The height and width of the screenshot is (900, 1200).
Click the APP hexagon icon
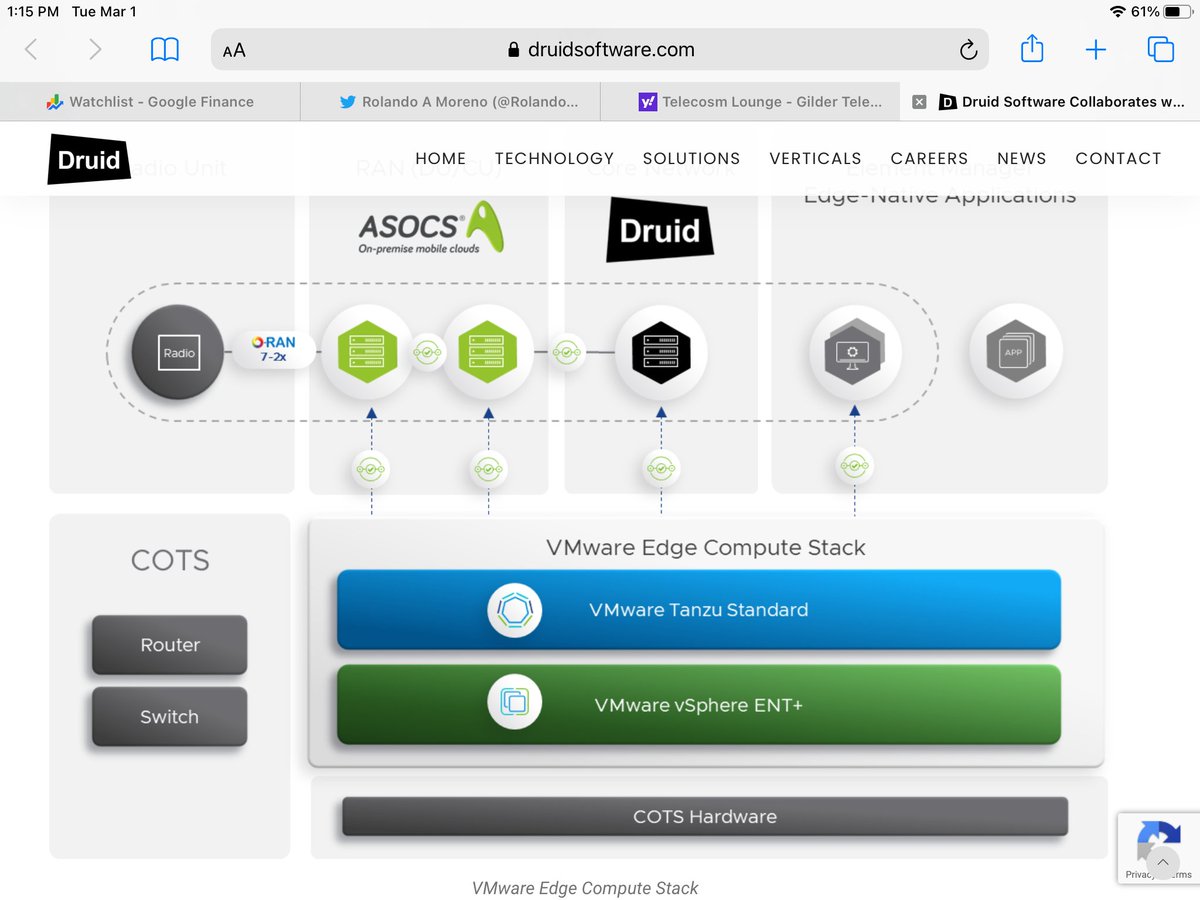(1015, 352)
